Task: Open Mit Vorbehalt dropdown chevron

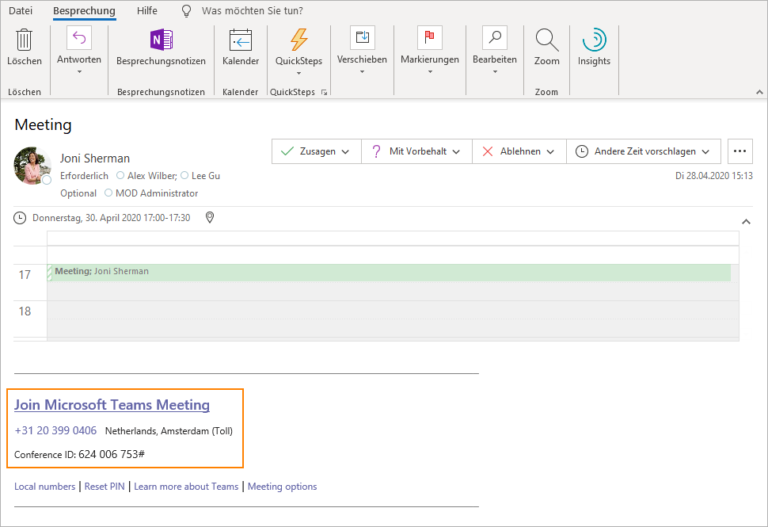Action: tap(456, 152)
